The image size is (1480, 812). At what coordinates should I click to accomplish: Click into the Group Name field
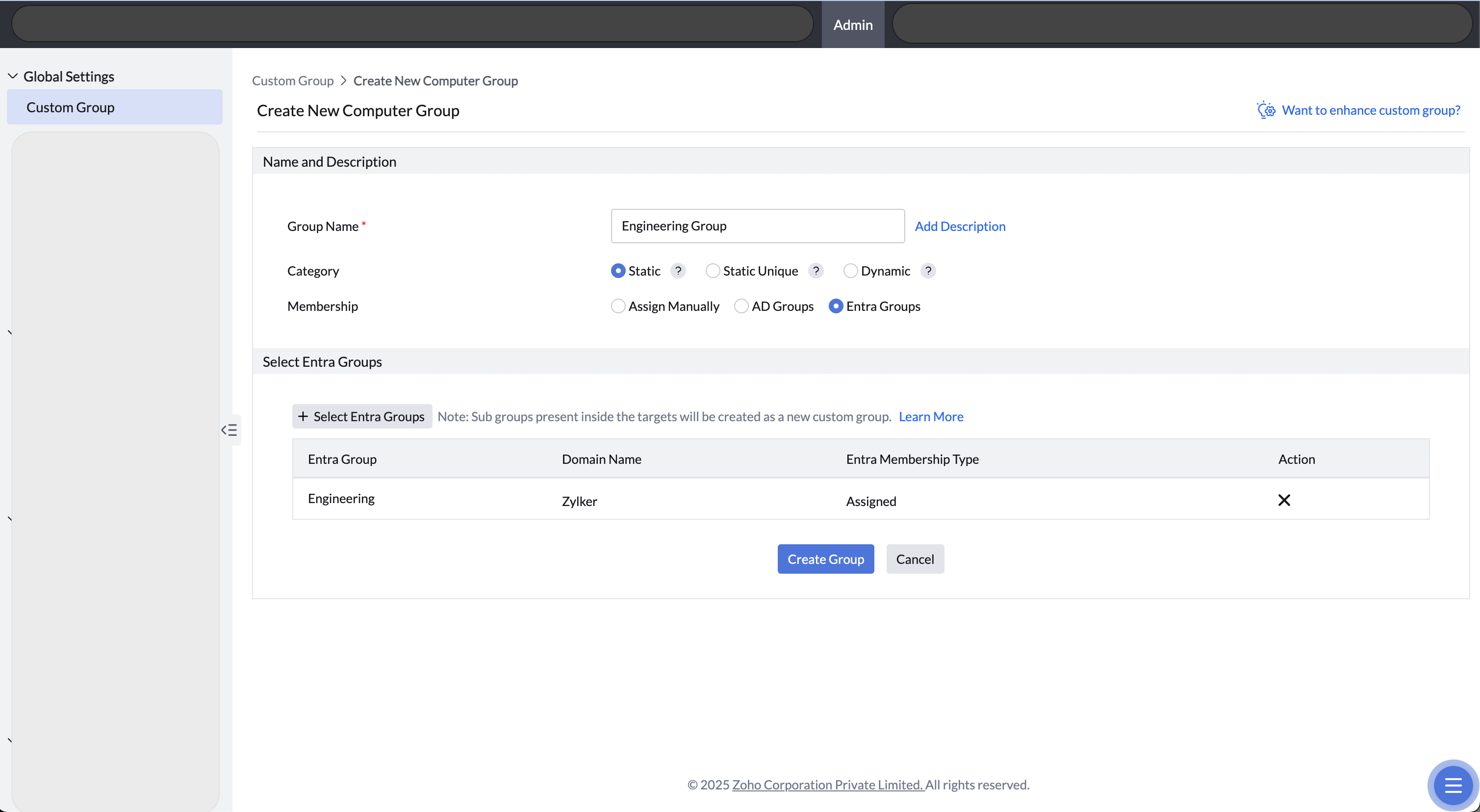click(757, 227)
